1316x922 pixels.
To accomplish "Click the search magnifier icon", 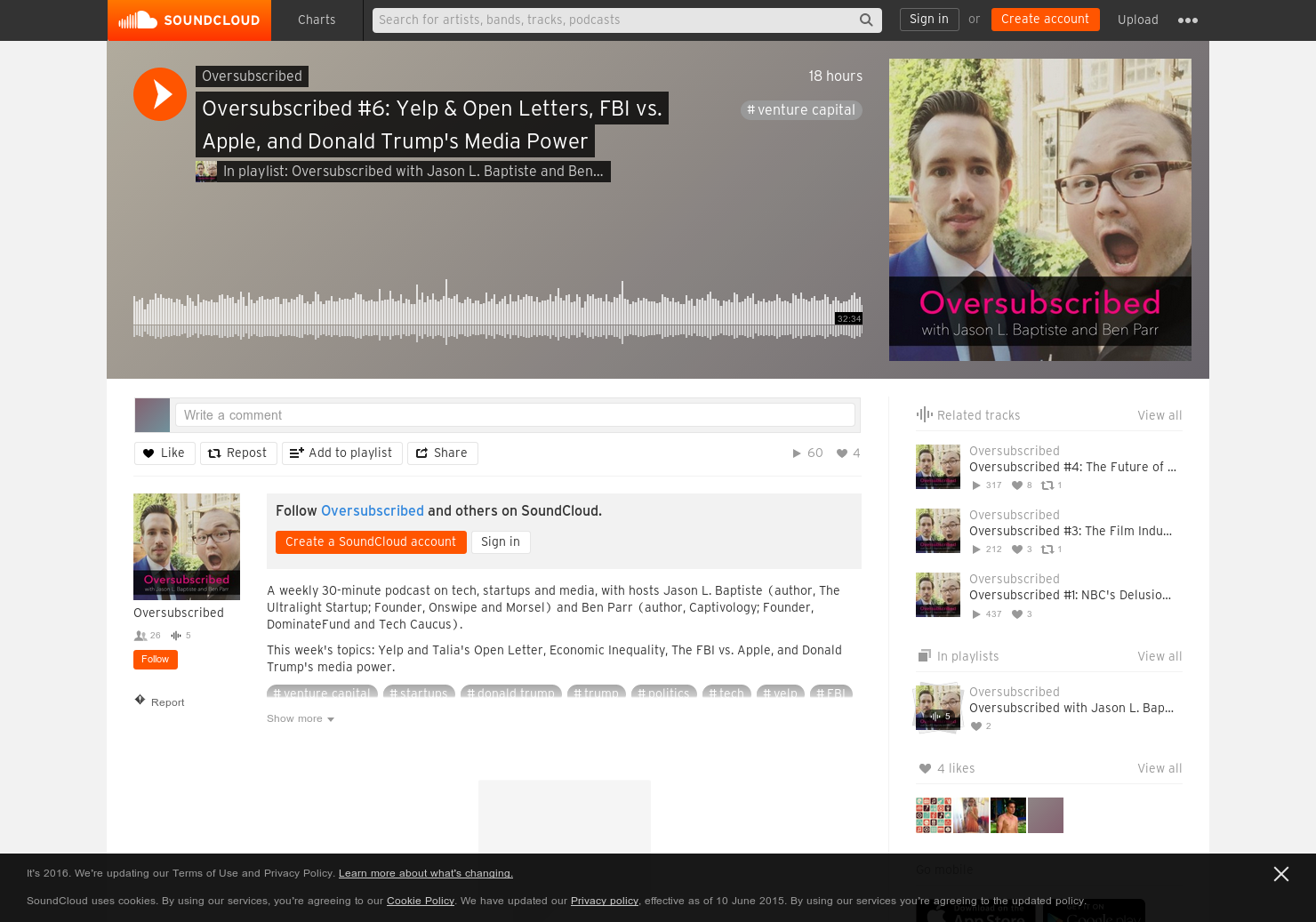I will pyautogui.click(x=866, y=20).
